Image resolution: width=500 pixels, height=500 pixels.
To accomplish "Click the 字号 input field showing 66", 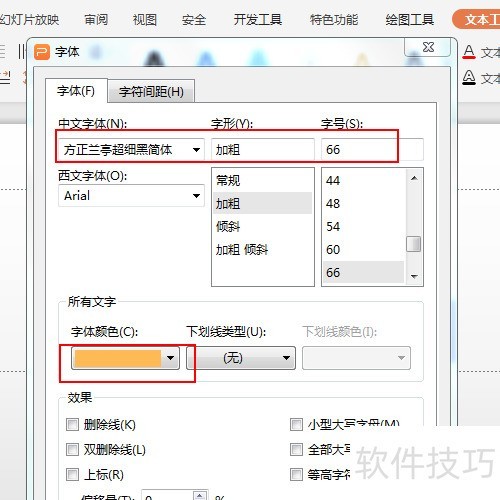I will click(x=372, y=149).
